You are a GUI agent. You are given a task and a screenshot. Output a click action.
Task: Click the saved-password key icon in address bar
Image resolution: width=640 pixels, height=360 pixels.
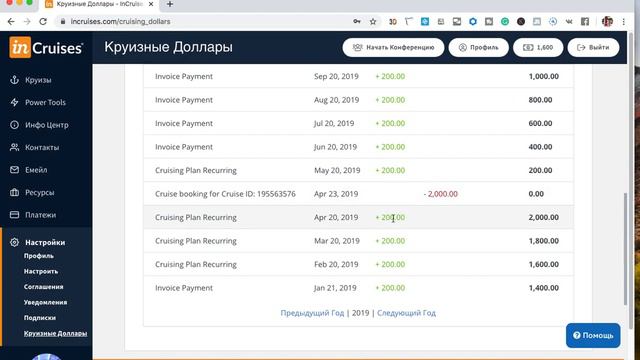click(357, 22)
